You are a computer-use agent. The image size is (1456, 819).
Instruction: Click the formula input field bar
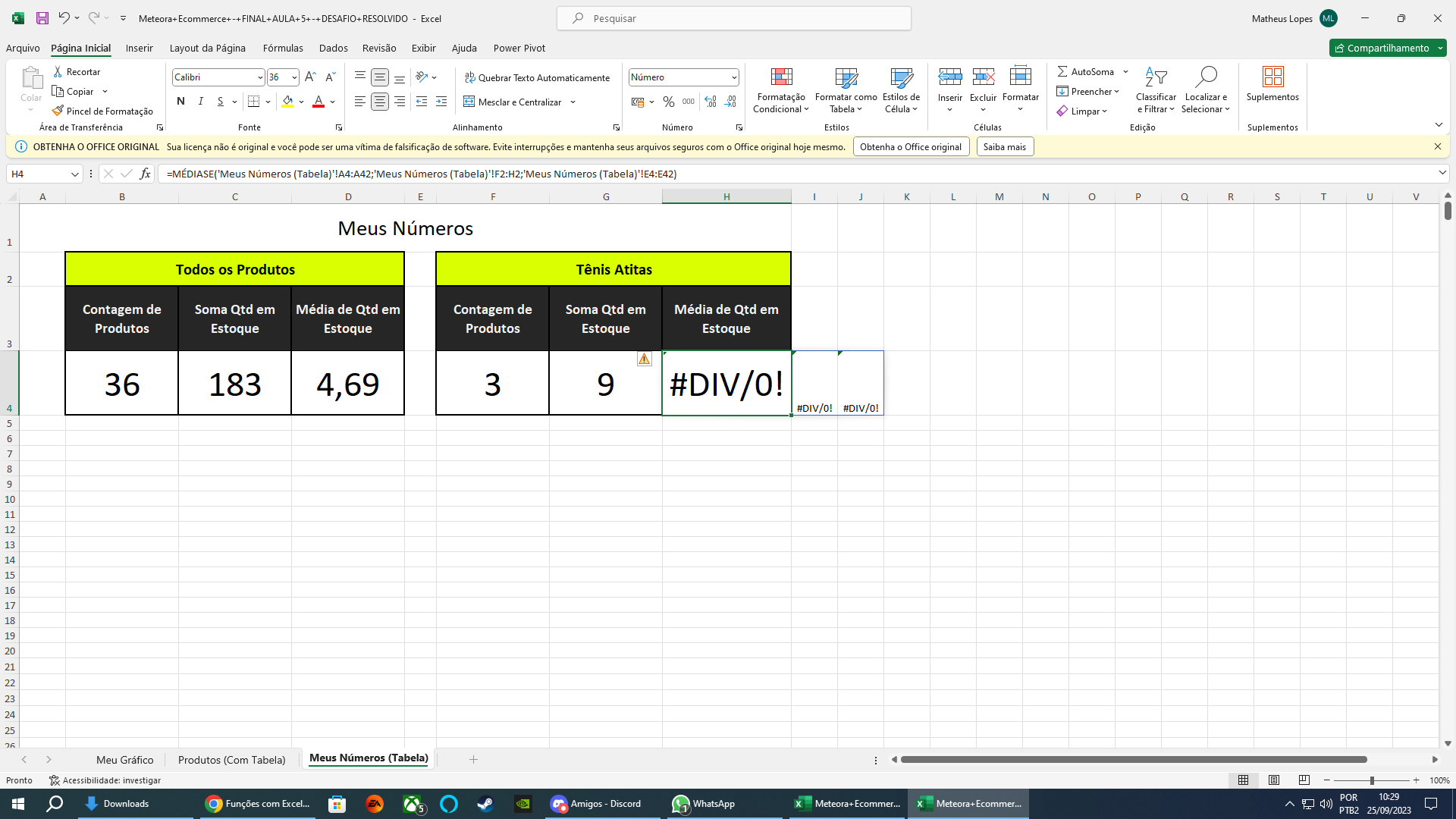792,173
